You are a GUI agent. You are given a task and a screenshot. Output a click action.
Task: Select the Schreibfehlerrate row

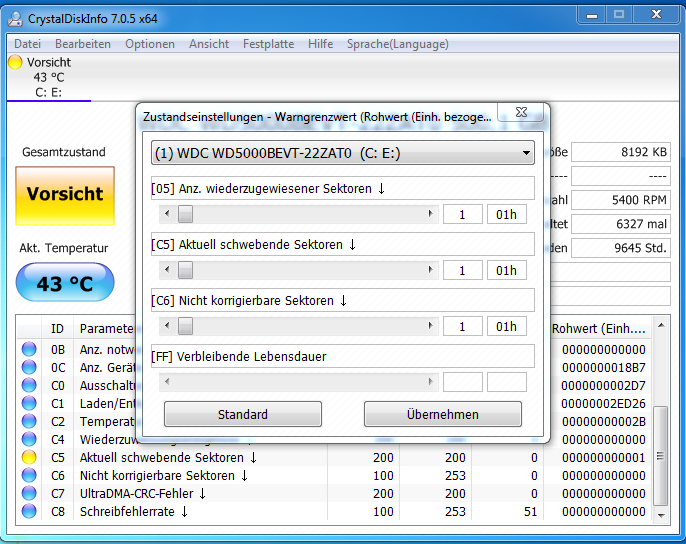click(334, 511)
